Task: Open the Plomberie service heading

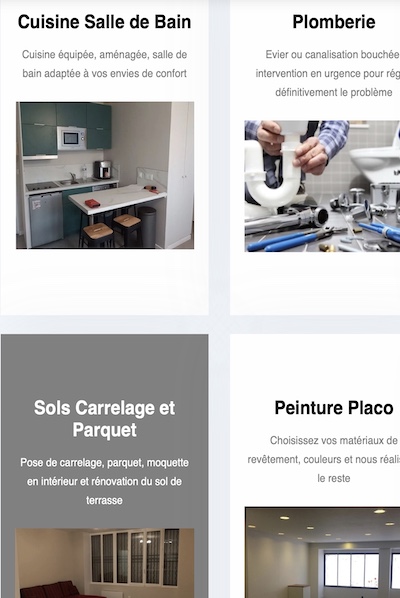Action: tap(334, 22)
